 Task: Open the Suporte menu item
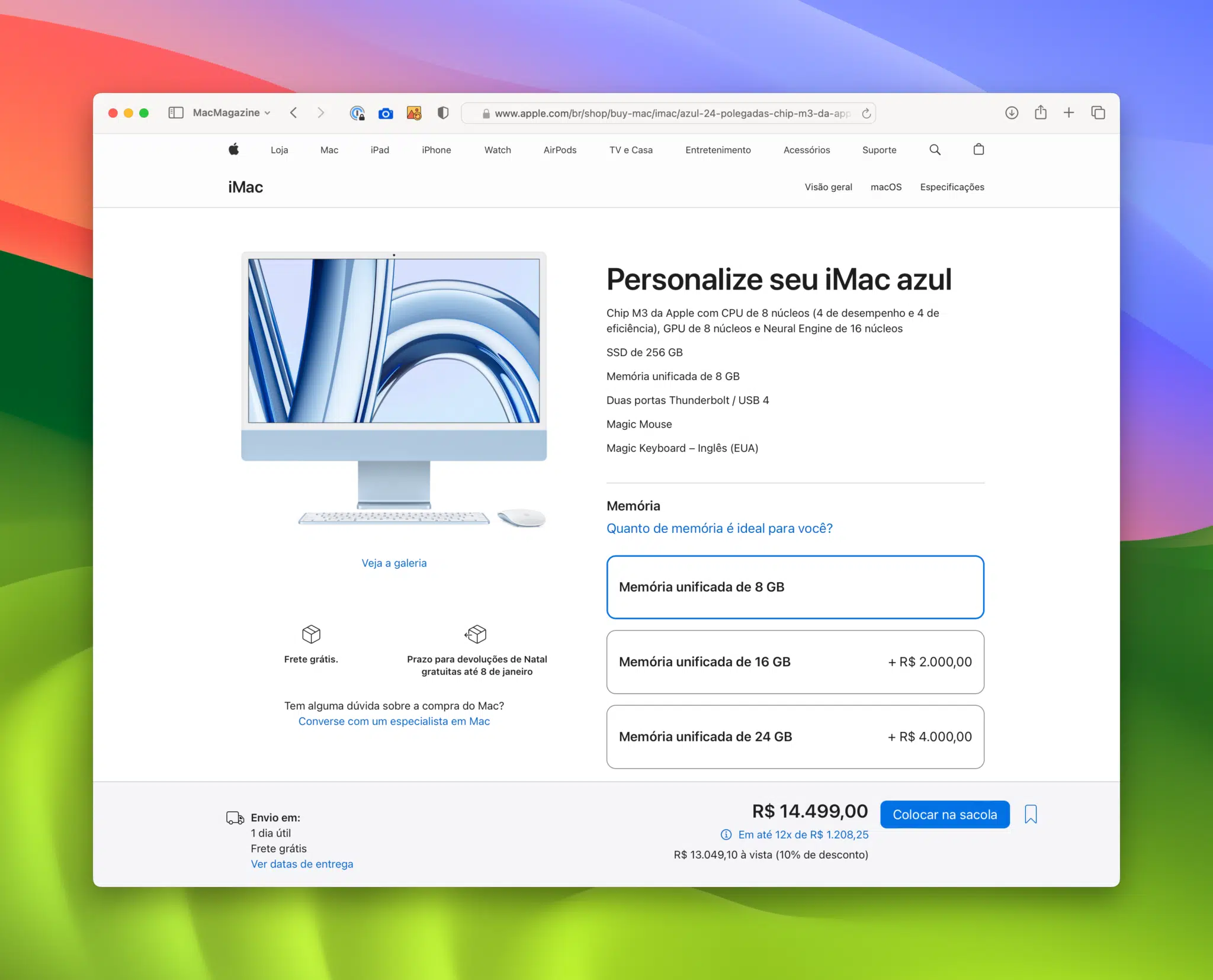click(879, 150)
